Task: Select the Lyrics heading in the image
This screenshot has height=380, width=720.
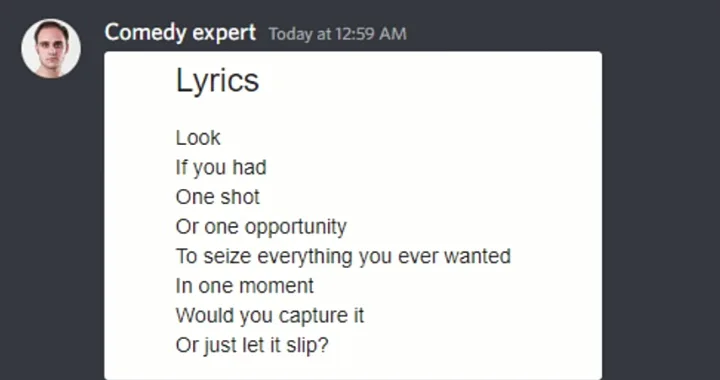Action: point(217,81)
